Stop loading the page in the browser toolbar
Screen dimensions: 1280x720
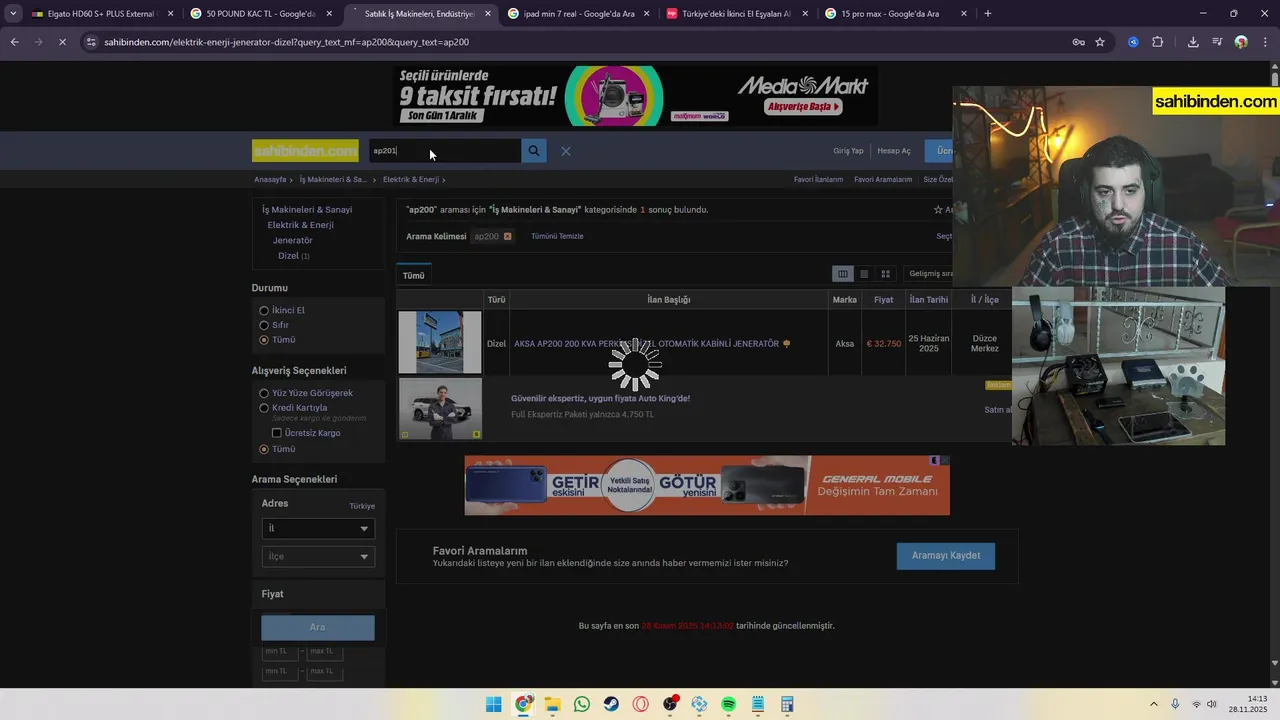(62, 42)
